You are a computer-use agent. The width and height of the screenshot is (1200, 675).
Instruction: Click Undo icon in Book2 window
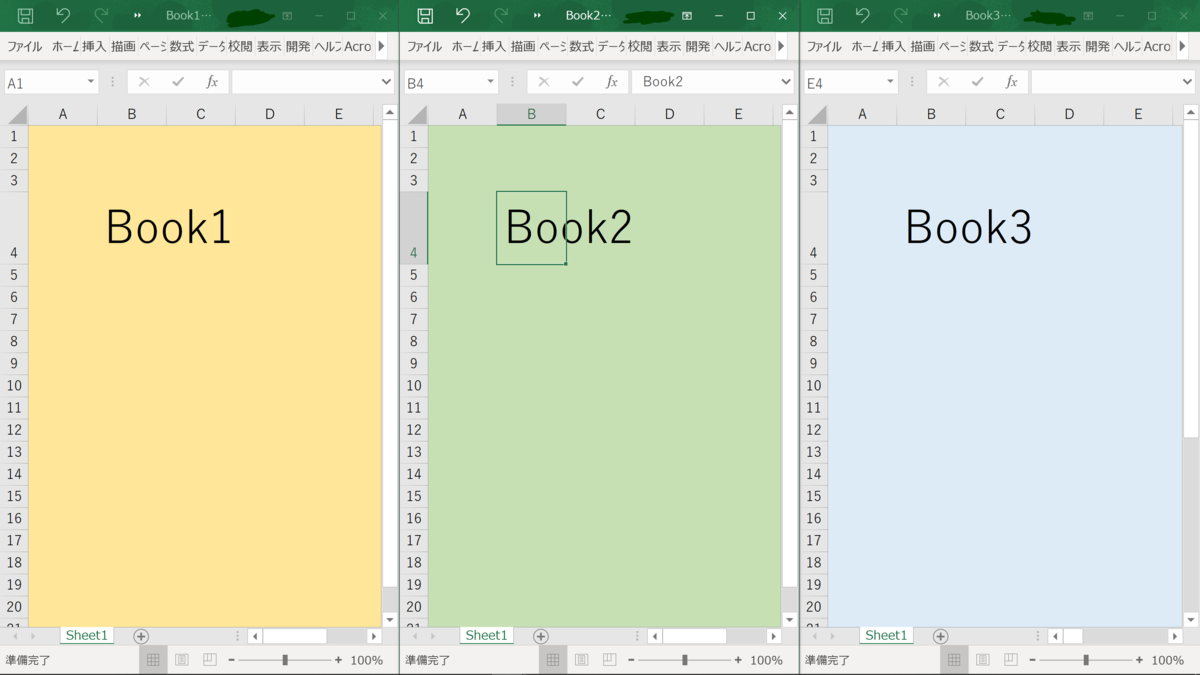coord(463,15)
